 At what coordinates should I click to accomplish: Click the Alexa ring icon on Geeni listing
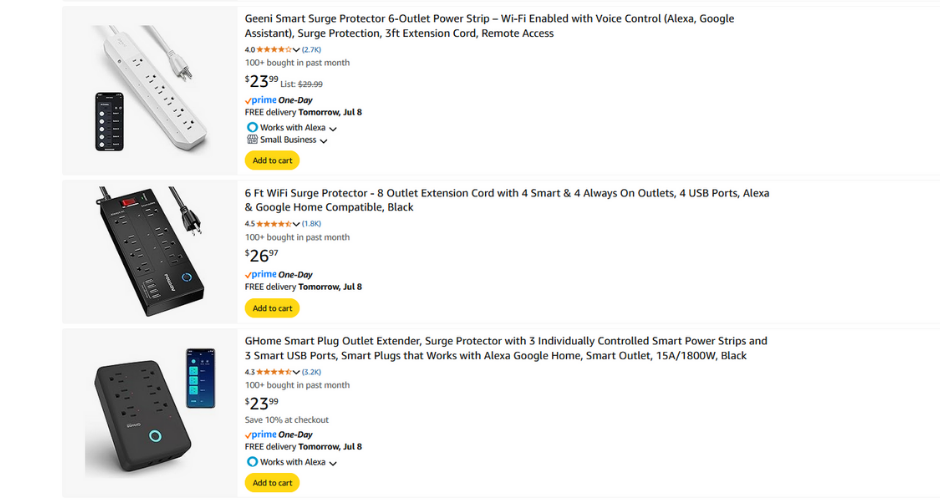pos(252,127)
